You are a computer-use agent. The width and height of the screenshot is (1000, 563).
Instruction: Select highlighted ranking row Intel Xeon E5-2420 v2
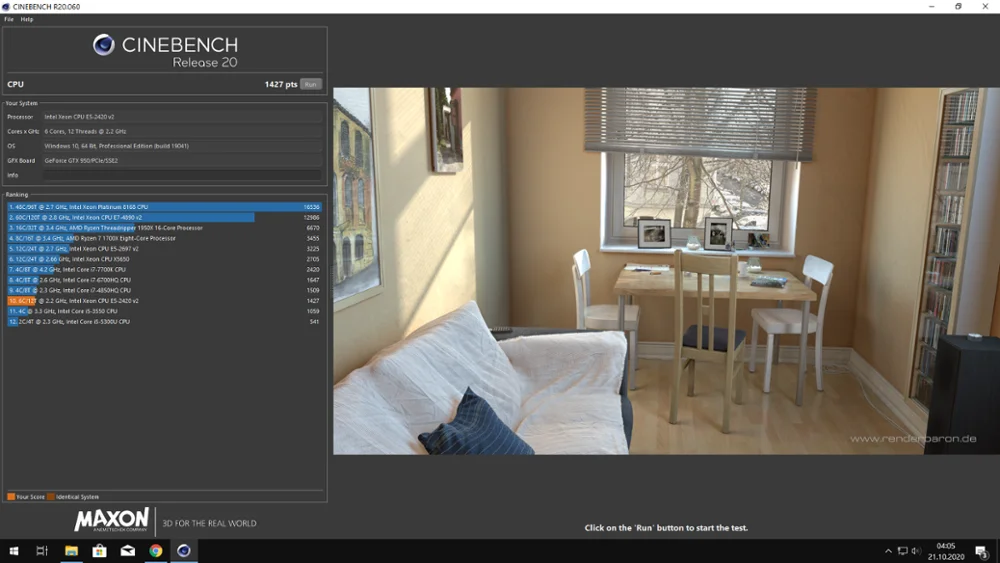(164, 300)
